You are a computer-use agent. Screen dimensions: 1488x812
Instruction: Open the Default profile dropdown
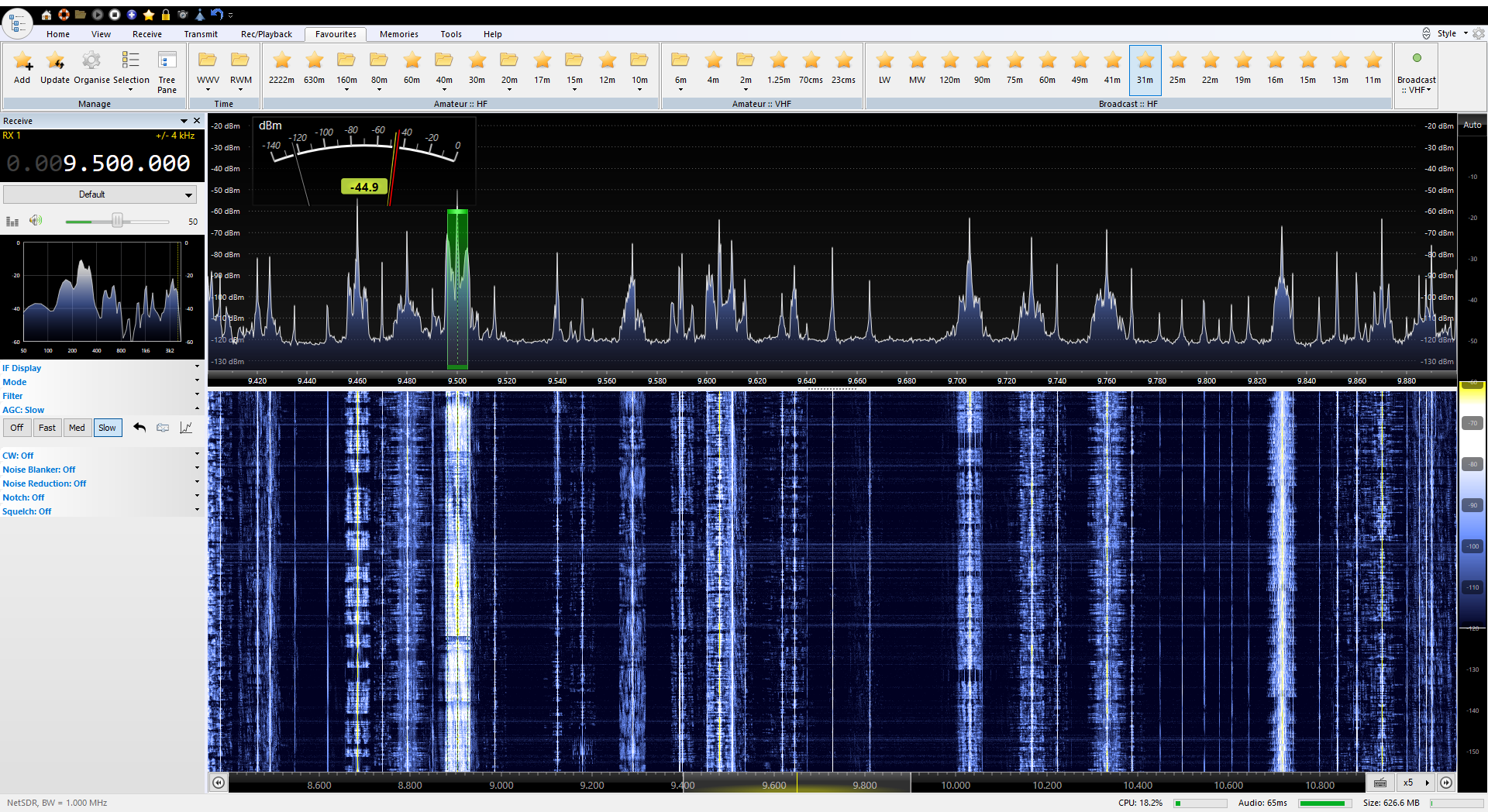click(99, 194)
